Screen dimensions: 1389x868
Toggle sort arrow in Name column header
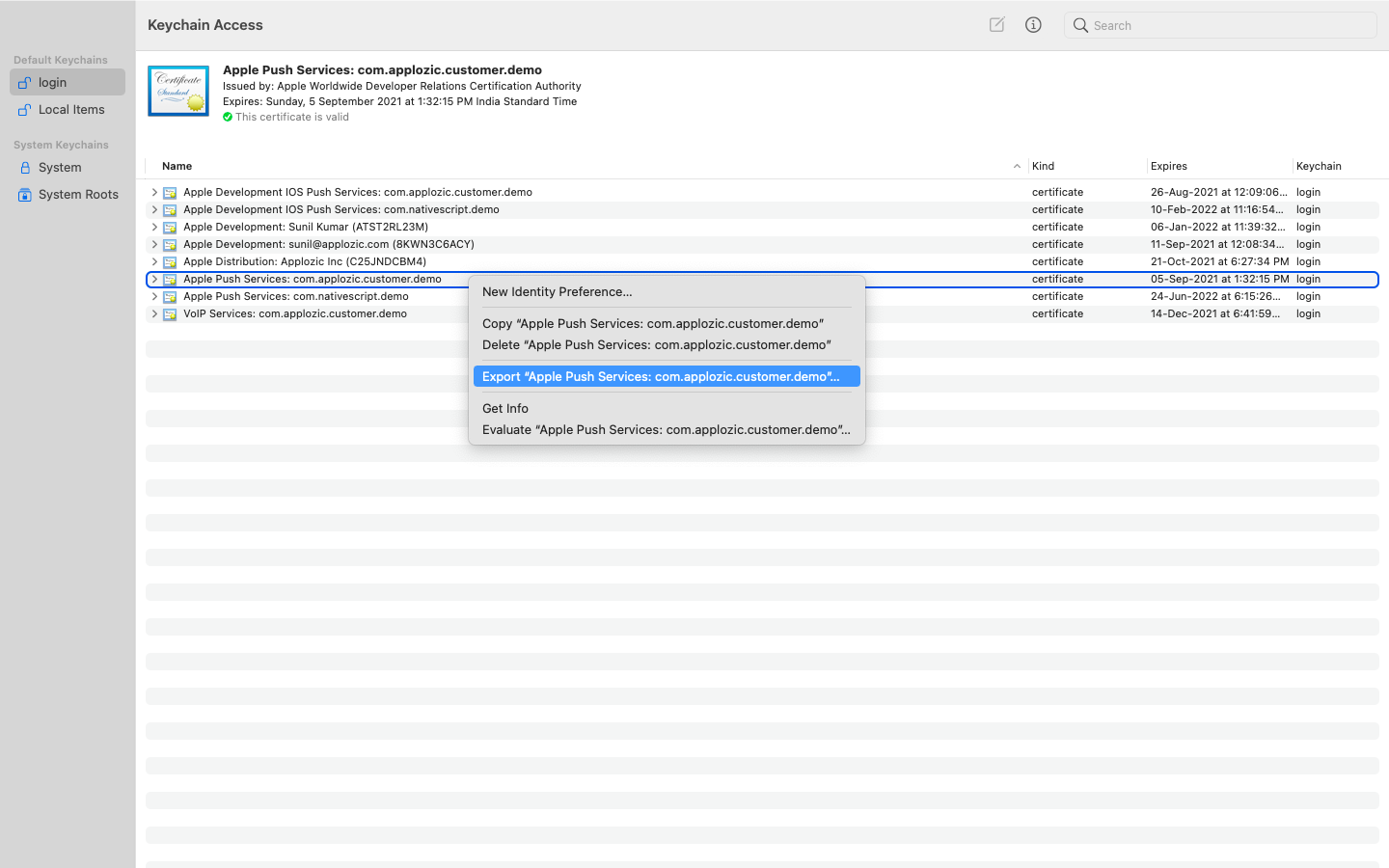tap(1017, 167)
